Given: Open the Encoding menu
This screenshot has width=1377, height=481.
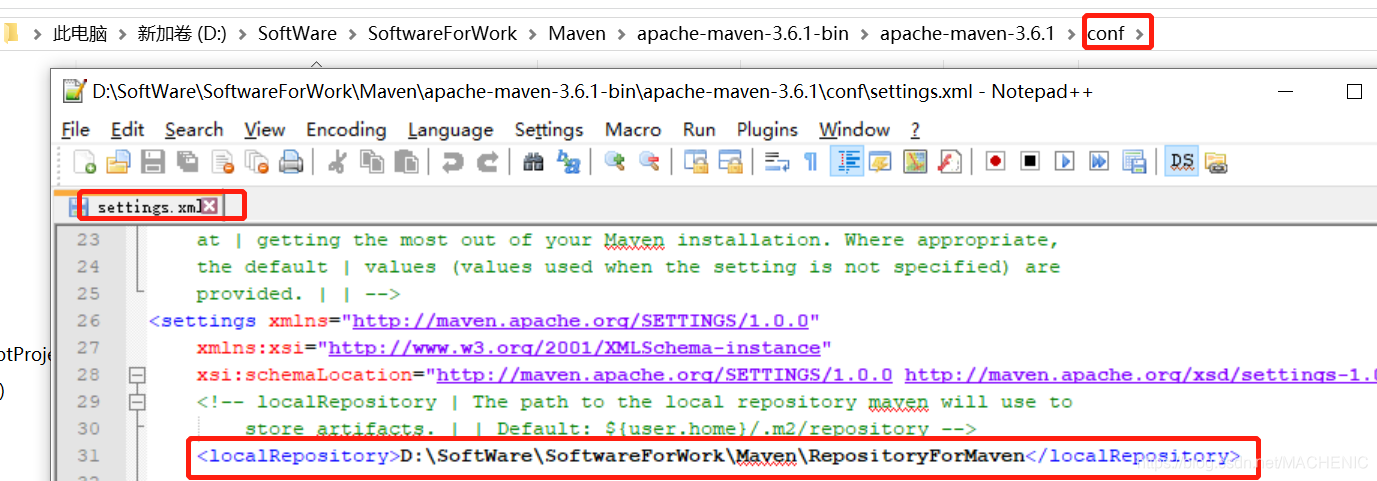Looking at the screenshot, I should click(346, 130).
